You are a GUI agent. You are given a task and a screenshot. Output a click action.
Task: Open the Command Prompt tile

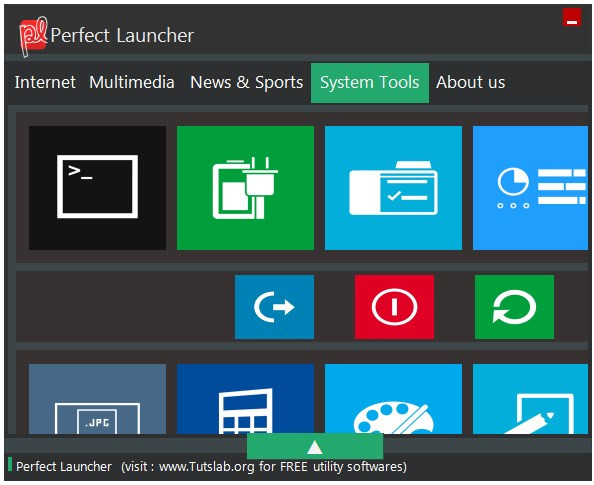coord(97,188)
